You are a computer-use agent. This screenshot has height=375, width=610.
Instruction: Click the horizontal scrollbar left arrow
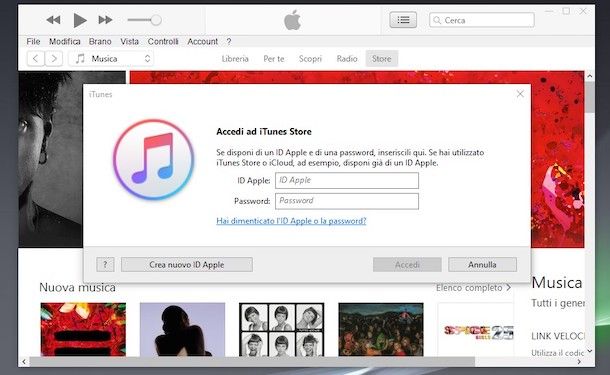point(24,362)
